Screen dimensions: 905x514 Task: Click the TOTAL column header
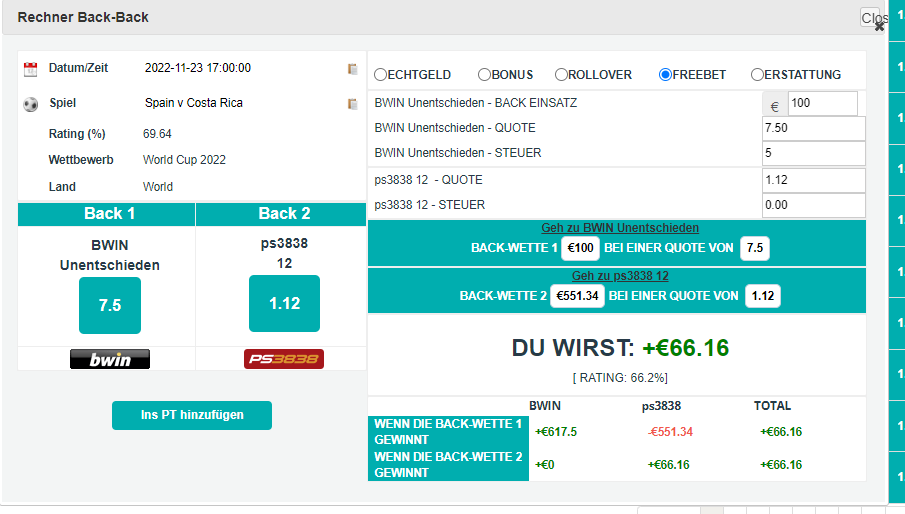coord(772,406)
